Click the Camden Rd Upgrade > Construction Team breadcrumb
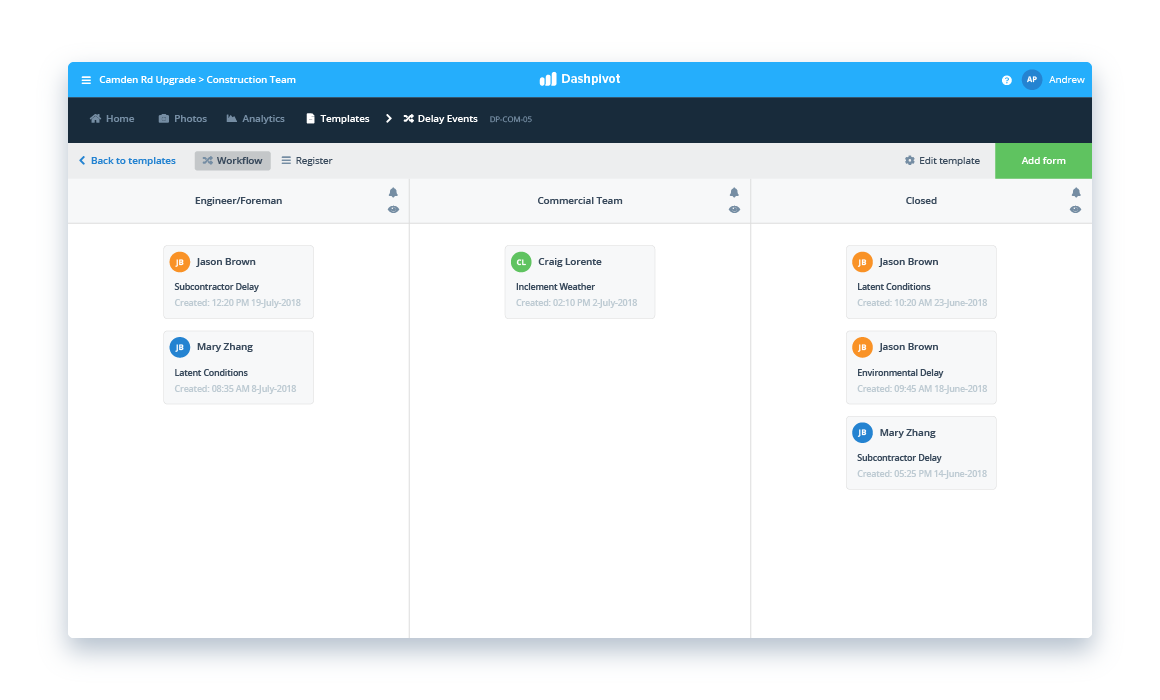The image size is (1160, 700). point(198,80)
